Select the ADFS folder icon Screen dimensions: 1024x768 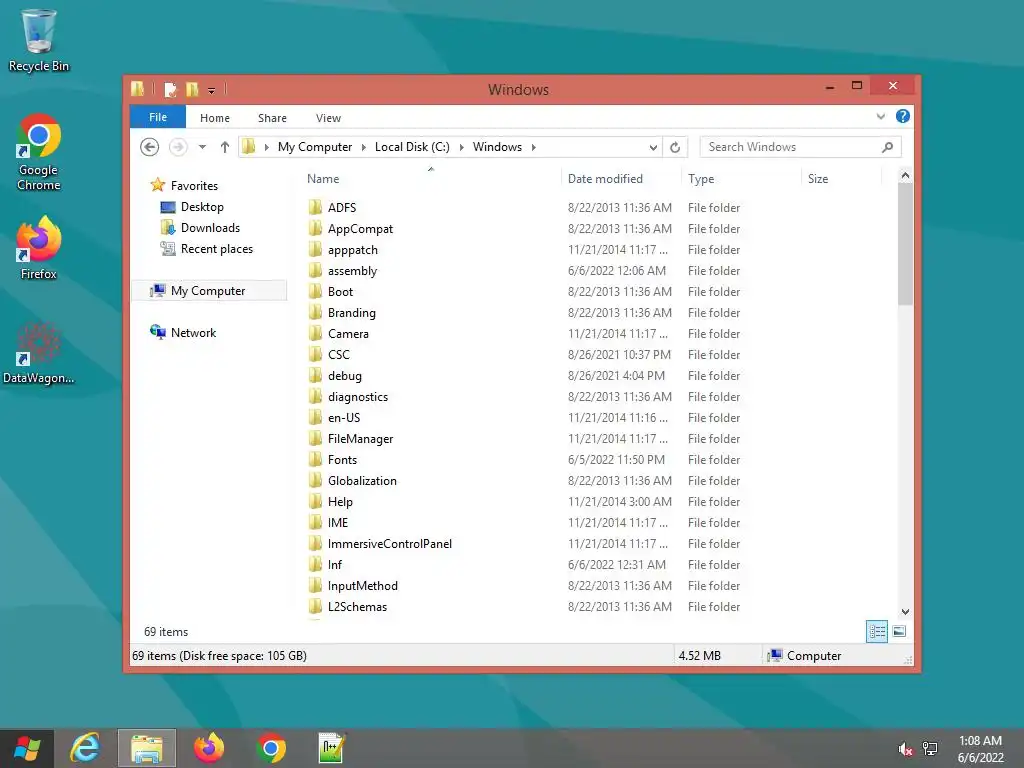click(x=315, y=207)
